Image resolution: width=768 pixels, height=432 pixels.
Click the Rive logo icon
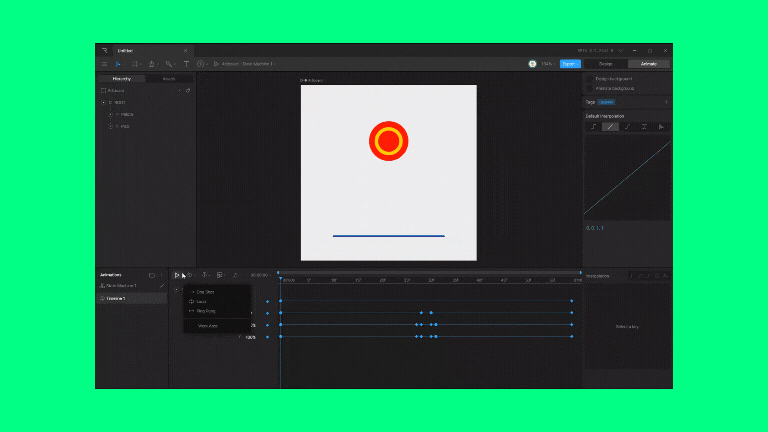(103, 50)
